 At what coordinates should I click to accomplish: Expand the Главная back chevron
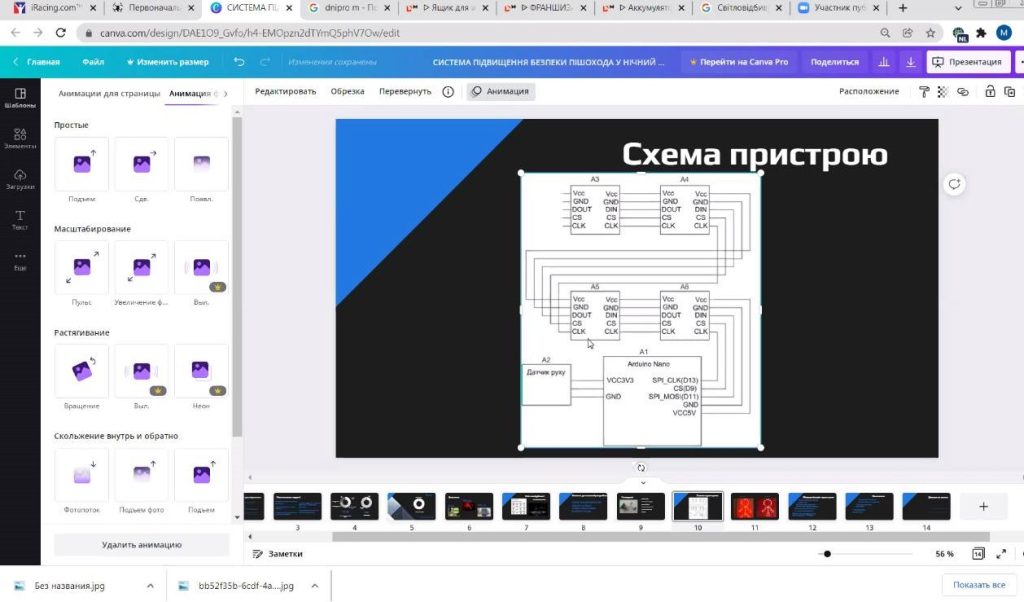pos(16,62)
